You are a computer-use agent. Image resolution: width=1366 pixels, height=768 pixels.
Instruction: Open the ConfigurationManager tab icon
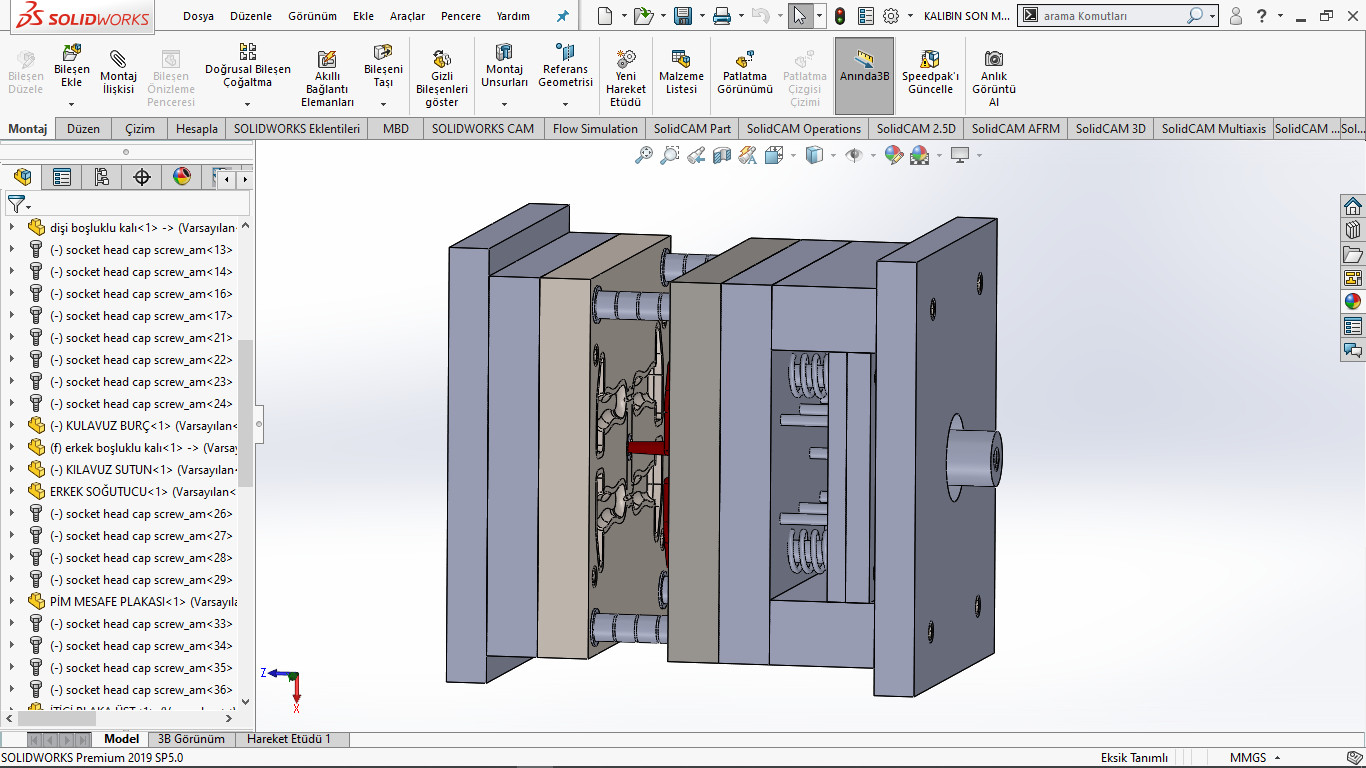tap(102, 178)
